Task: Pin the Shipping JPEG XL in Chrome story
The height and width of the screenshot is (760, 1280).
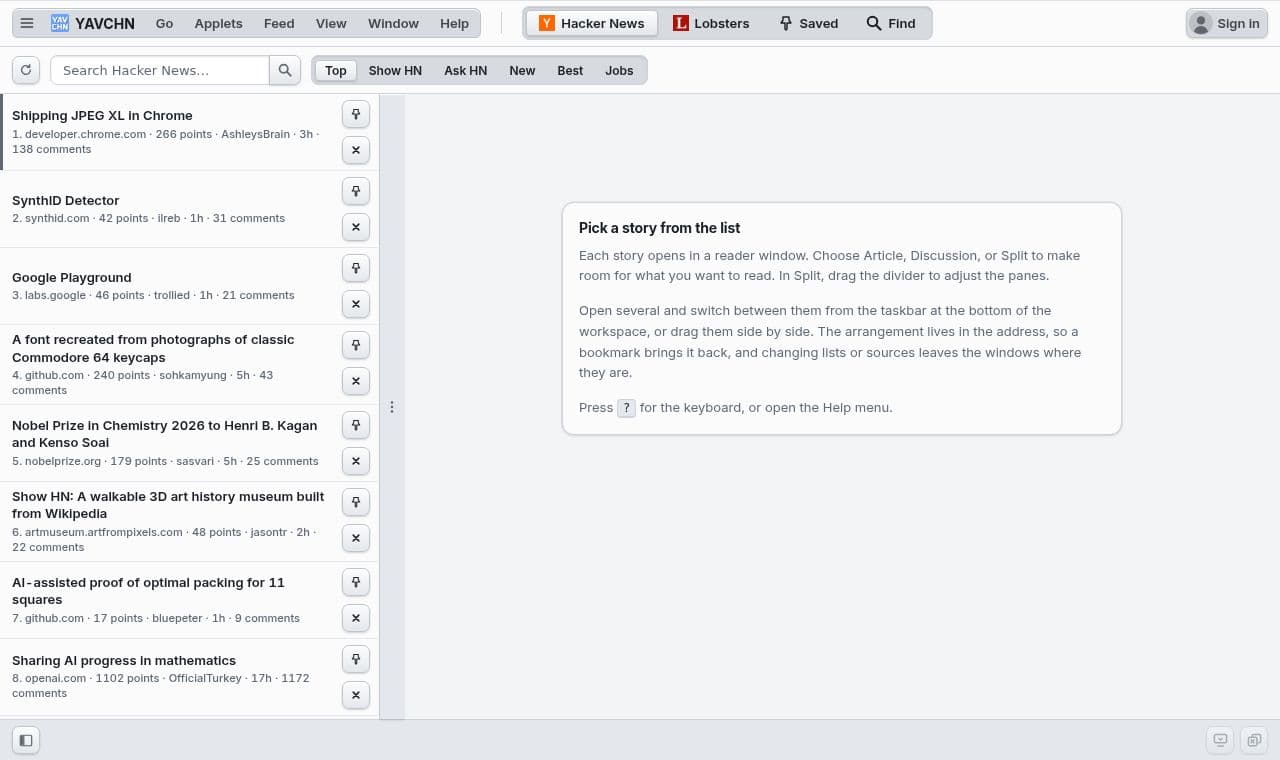Action: (356, 114)
